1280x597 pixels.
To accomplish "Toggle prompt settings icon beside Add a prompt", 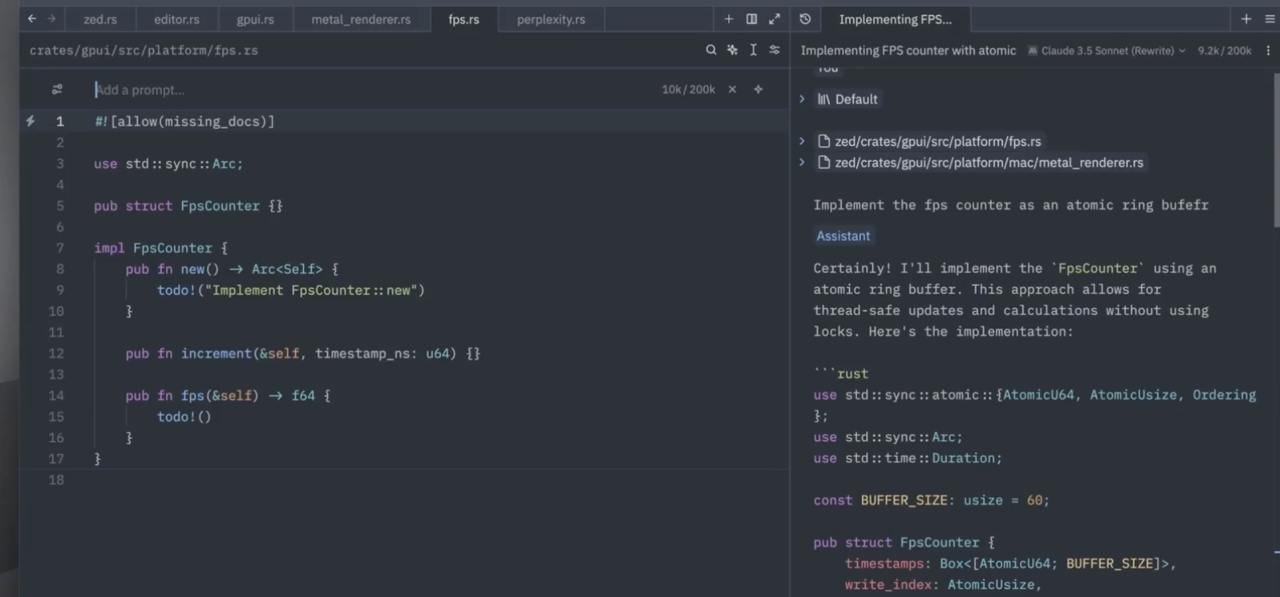I will click(x=57, y=90).
